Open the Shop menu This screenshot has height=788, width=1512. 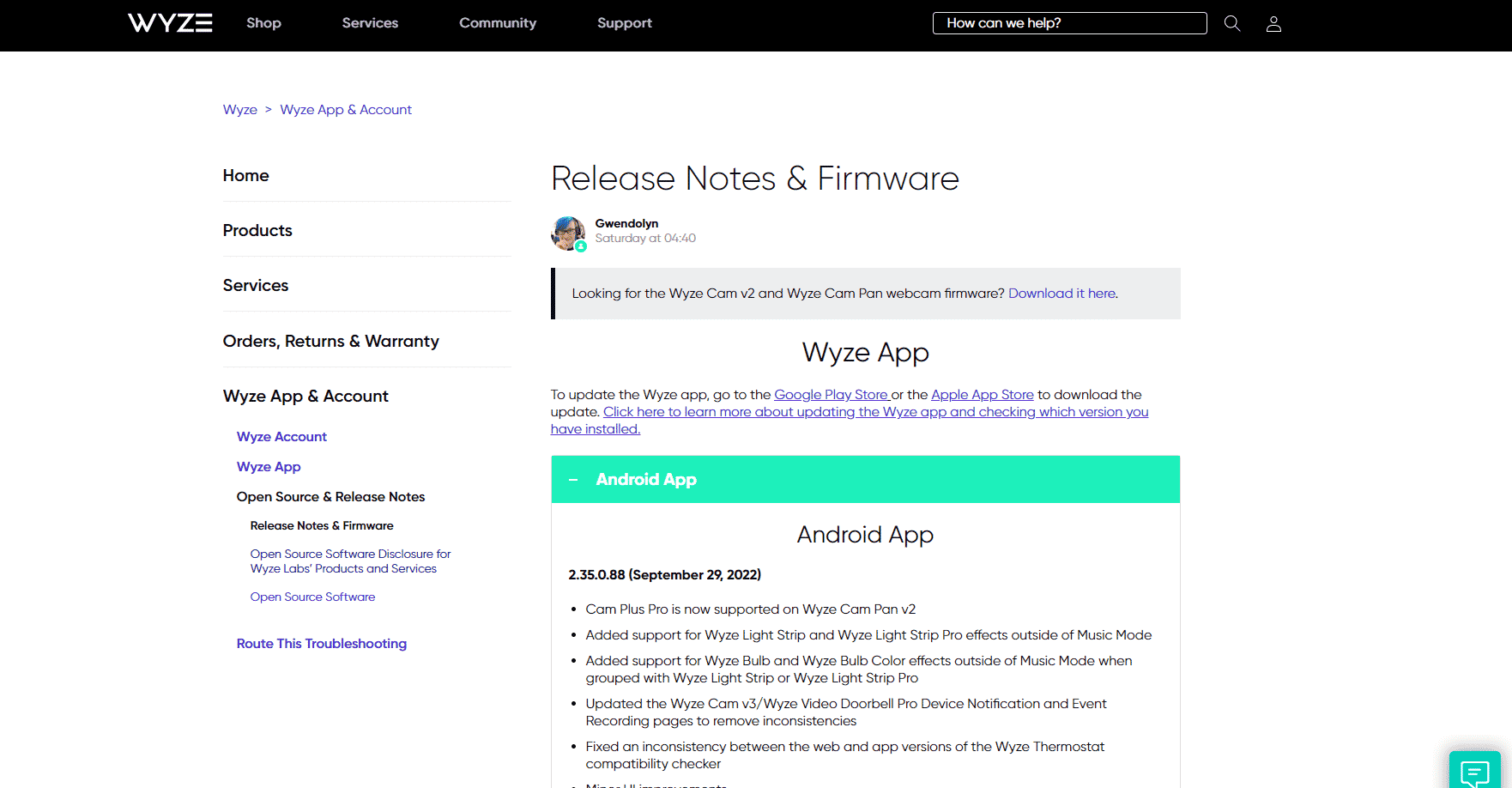pos(263,23)
